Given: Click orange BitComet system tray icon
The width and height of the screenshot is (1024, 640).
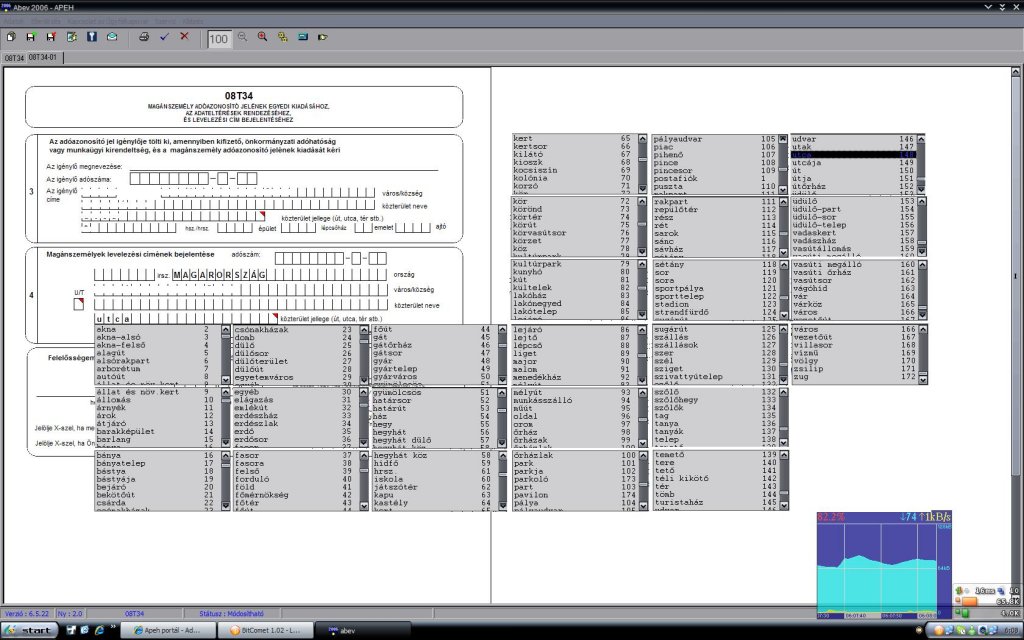Looking at the screenshot, I should click(x=938, y=630).
